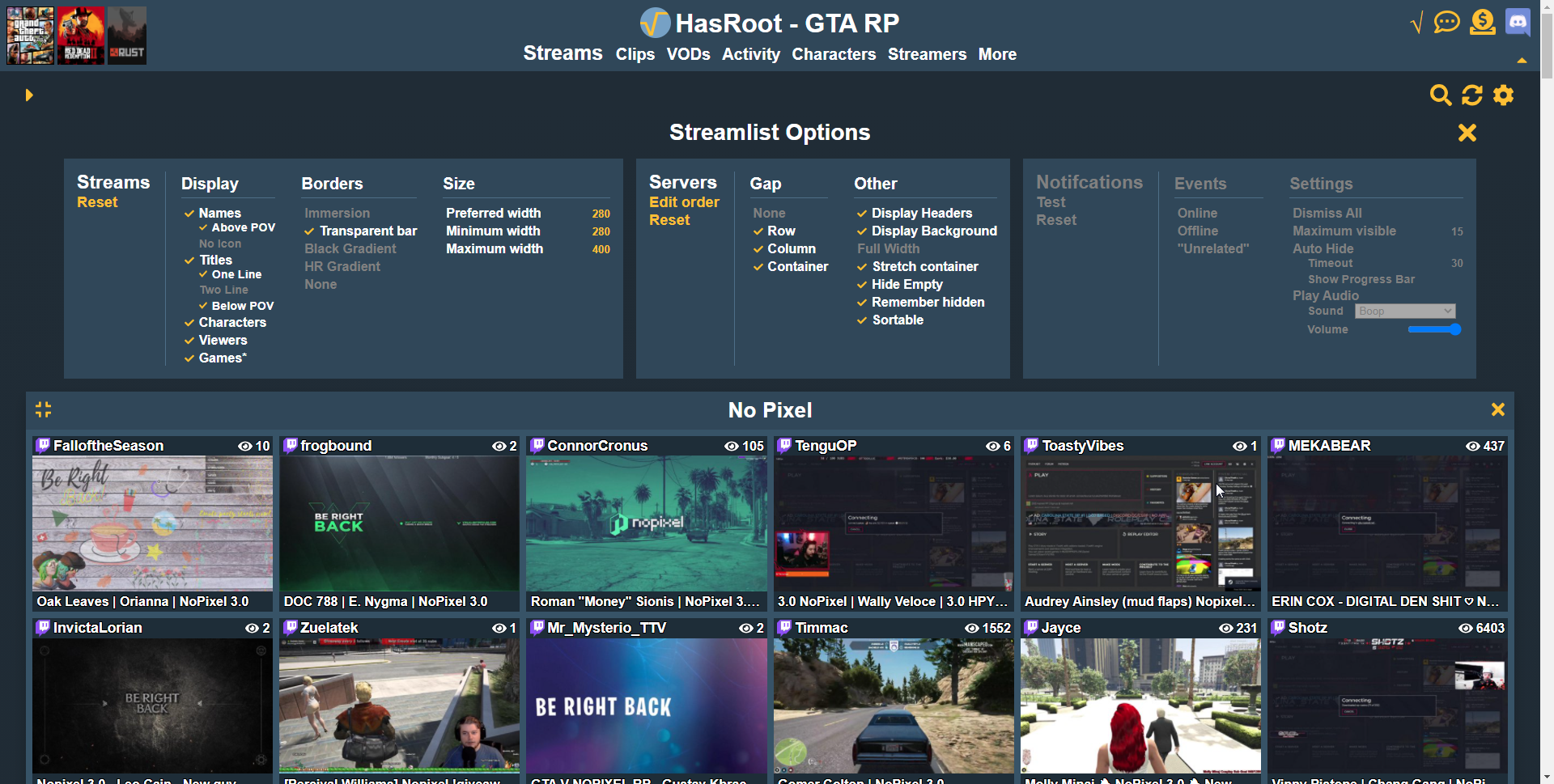Click Twitch icon next to Zuelatek
Image resolution: width=1554 pixels, height=784 pixels.
(x=291, y=628)
